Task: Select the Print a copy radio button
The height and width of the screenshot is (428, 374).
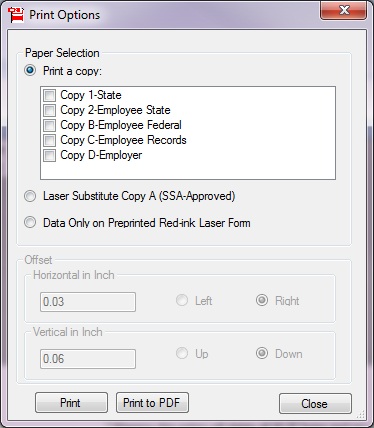Action: [x=30, y=71]
